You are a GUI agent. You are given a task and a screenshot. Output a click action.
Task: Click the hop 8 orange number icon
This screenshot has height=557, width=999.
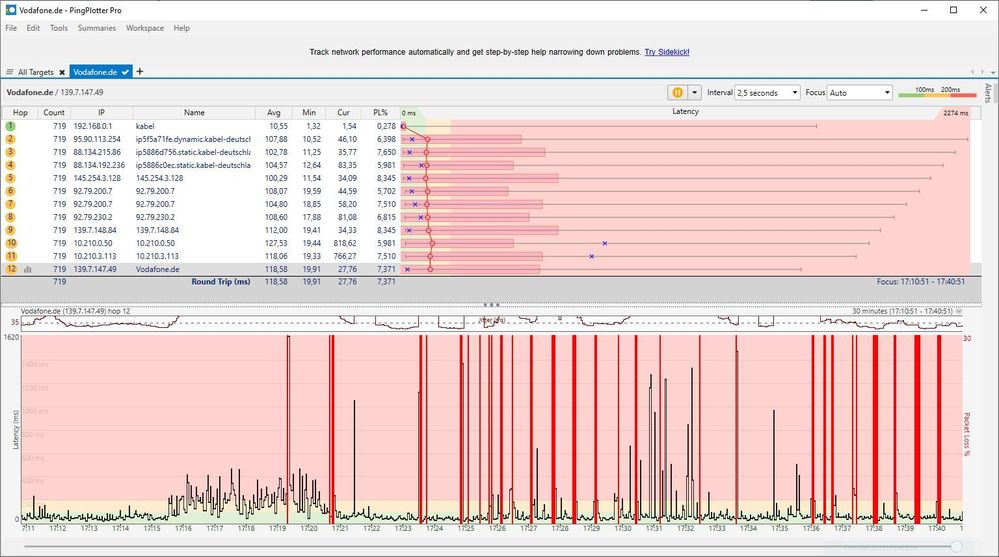coord(10,217)
